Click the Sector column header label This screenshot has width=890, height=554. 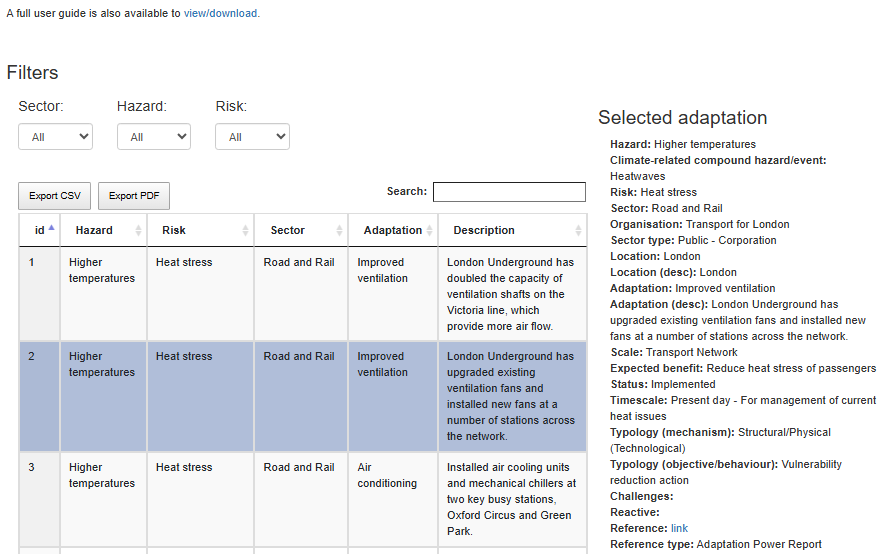pos(287,230)
